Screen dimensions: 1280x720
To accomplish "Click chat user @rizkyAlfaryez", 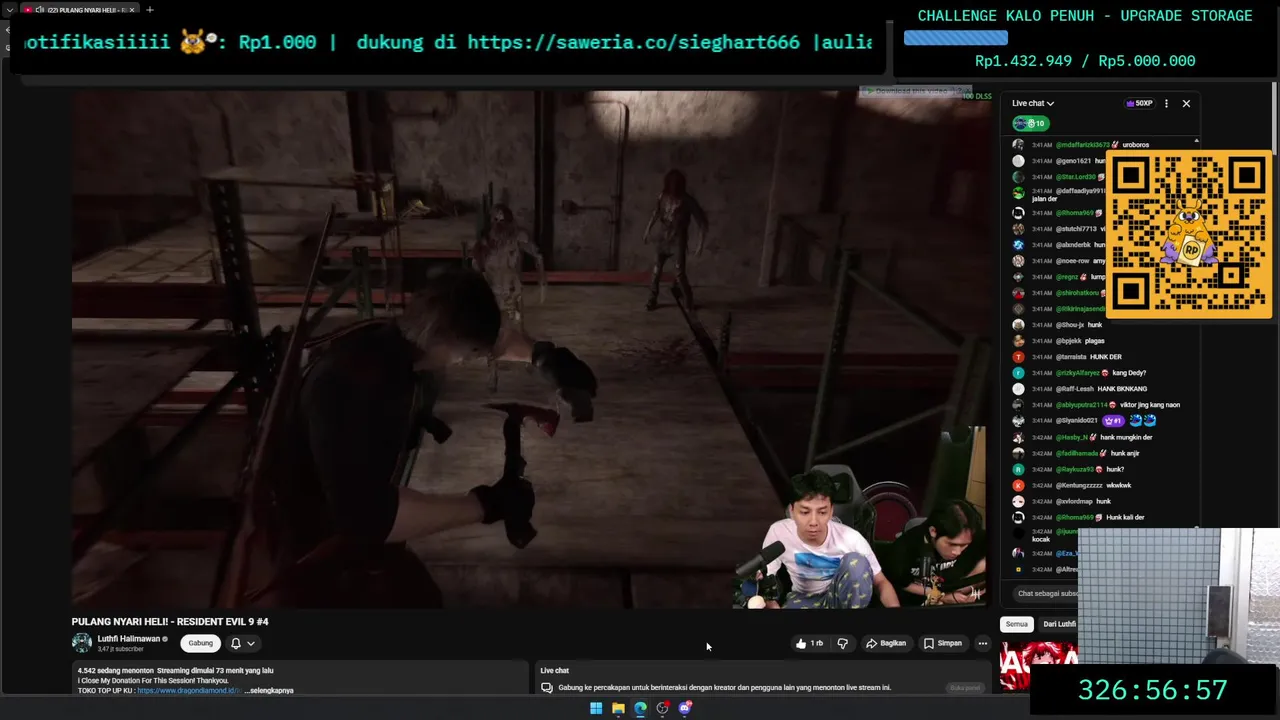I will (1078, 373).
